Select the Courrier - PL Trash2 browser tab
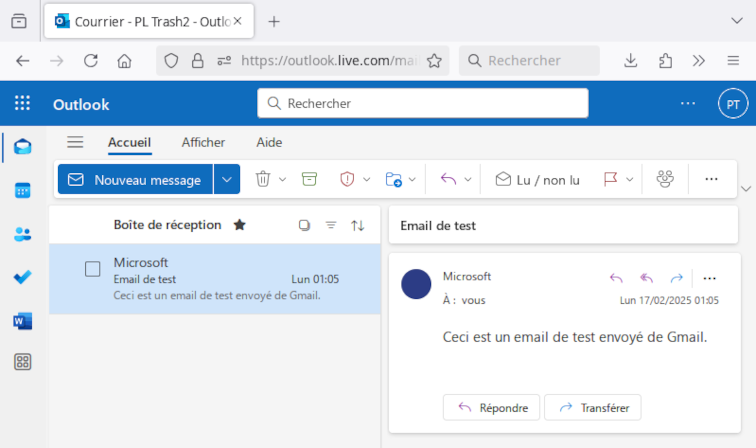 tap(149, 21)
